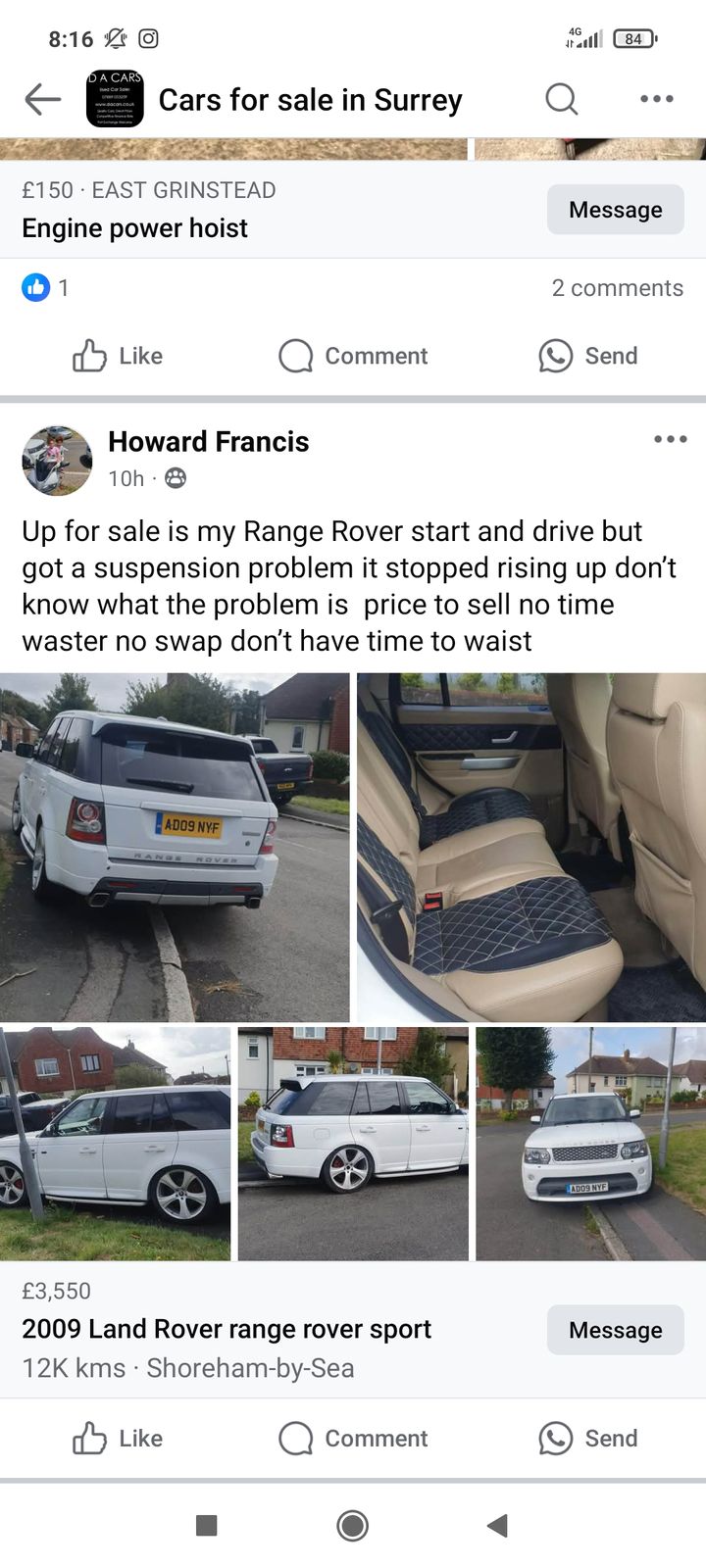Comment on the Range Rover sport listing
Image resolution: width=706 pixels, height=1568 pixels.
pyautogui.click(x=353, y=1439)
